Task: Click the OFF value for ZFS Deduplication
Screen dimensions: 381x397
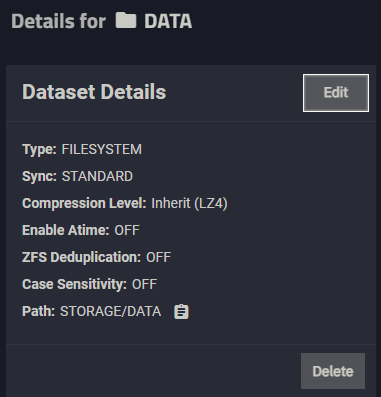Action: [x=159, y=257]
